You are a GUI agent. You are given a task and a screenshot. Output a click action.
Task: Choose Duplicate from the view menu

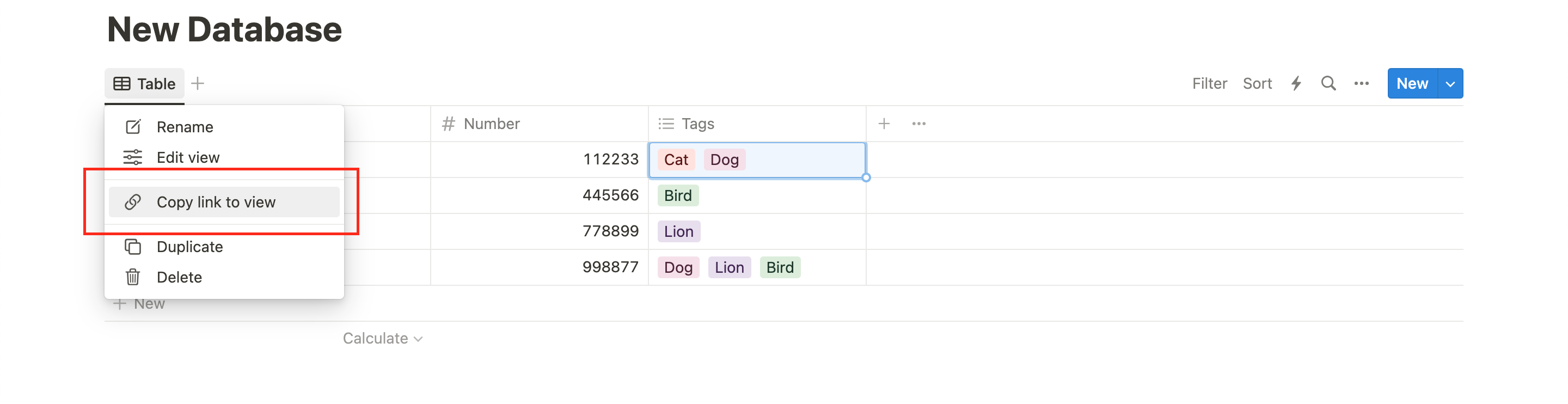(189, 247)
